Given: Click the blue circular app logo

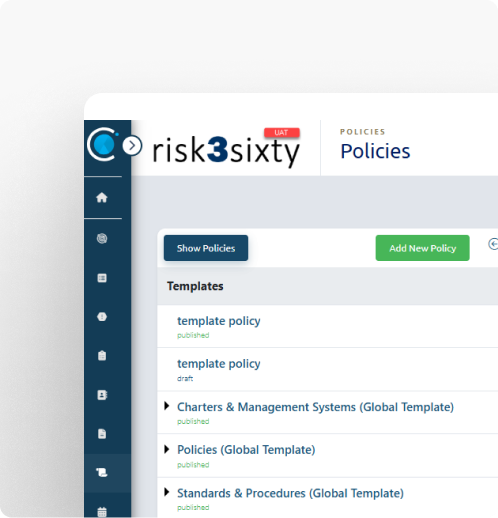Looking at the screenshot, I should (102, 144).
